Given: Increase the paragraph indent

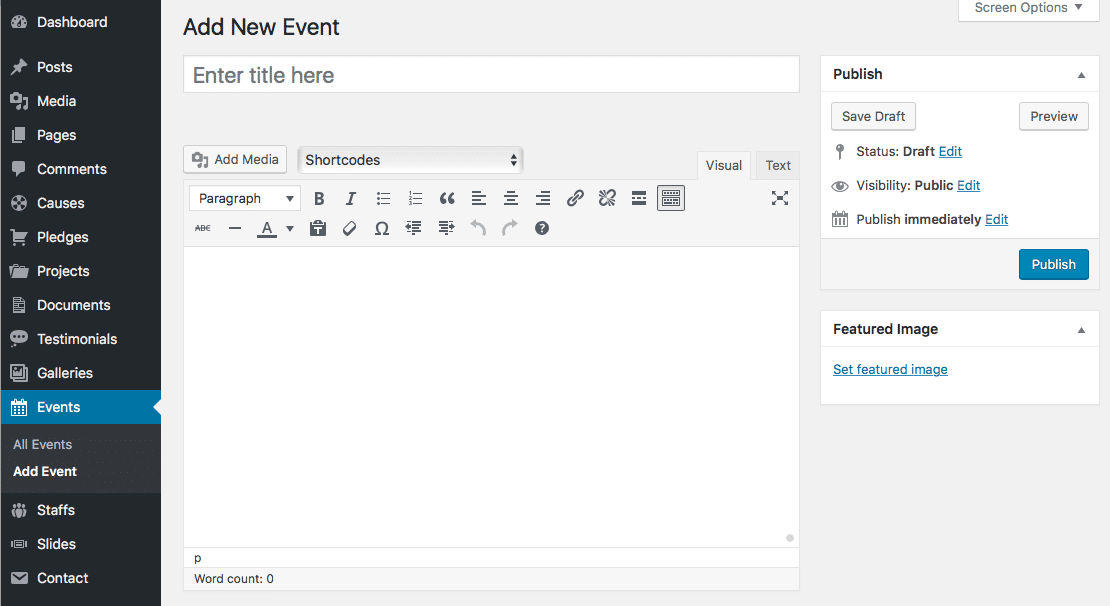Looking at the screenshot, I should pyautogui.click(x=446, y=228).
